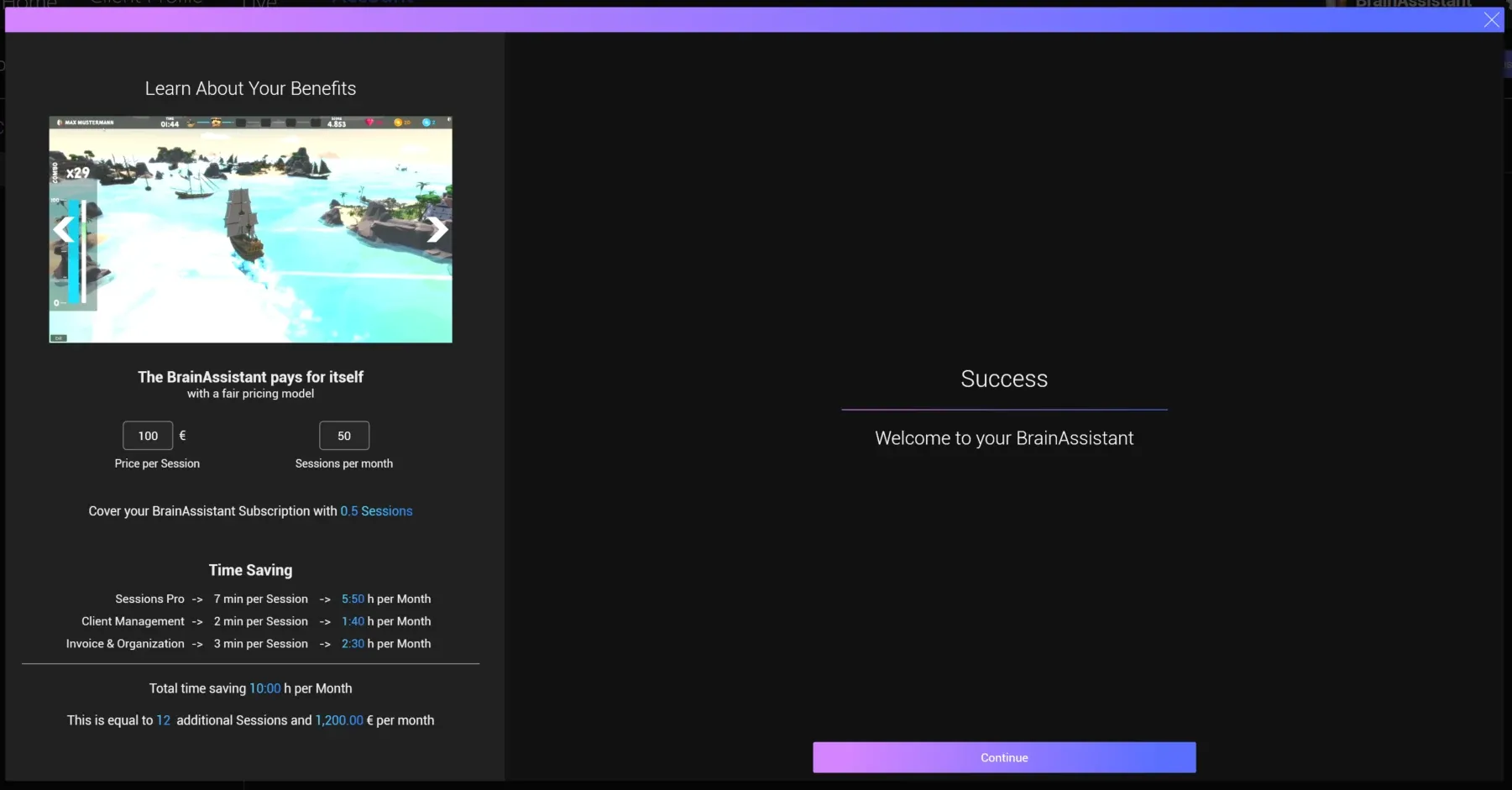
Task: Click the 5:50 Sessions Pro time value
Action: (353, 599)
